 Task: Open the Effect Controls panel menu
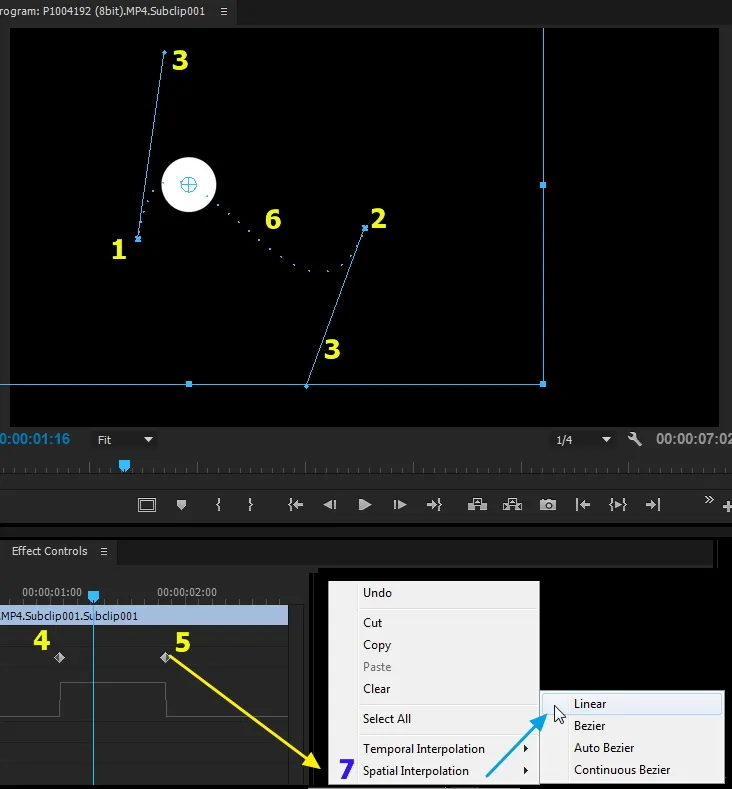point(104,551)
